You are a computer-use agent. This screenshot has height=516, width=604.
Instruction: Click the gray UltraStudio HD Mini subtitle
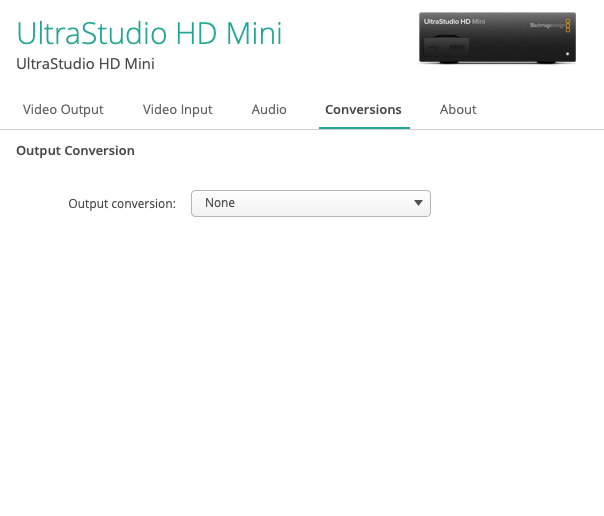[86, 64]
